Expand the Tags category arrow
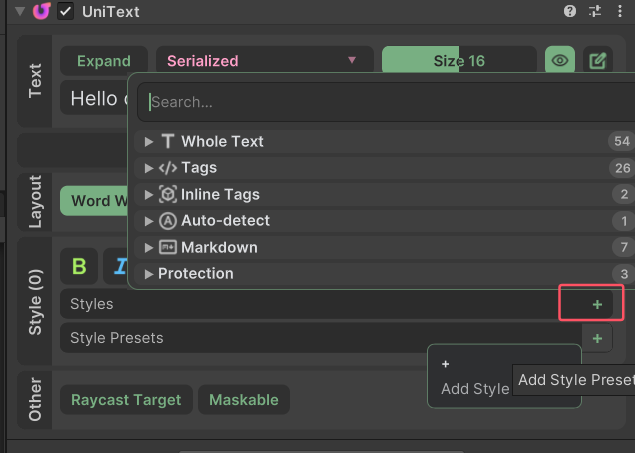The width and height of the screenshot is (635, 453). point(149,168)
